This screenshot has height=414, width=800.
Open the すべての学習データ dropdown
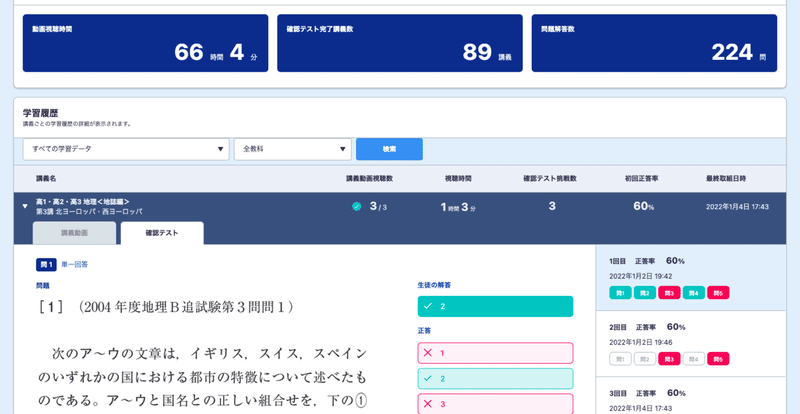tap(126, 149)
